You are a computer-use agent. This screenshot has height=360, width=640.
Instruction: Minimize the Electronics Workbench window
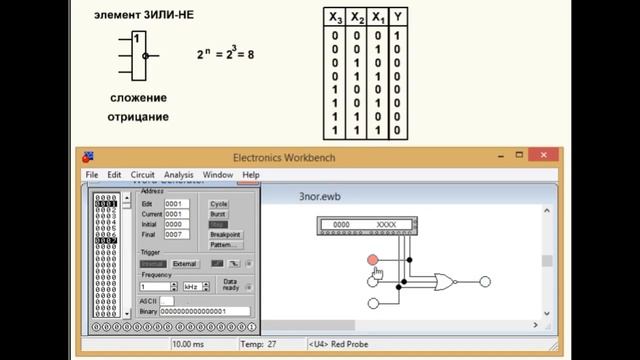[501, 155]
